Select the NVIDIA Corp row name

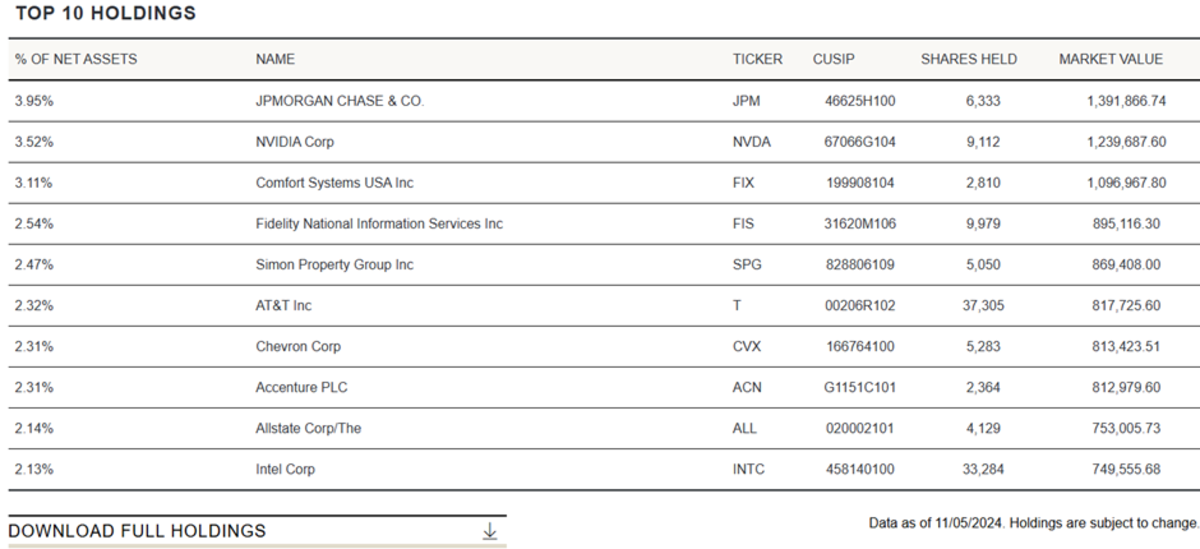pos(295,142)
